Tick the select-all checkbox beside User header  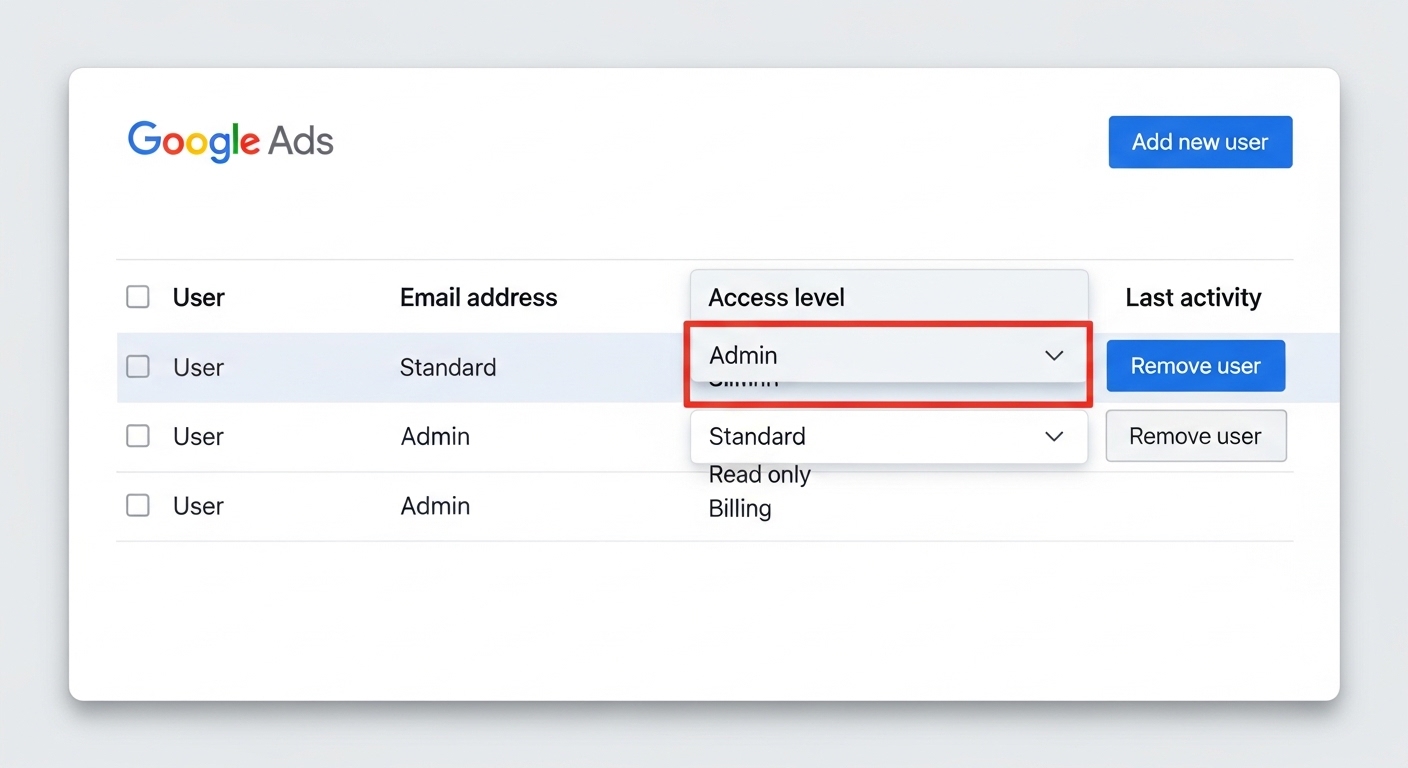[x=138, y=297]
